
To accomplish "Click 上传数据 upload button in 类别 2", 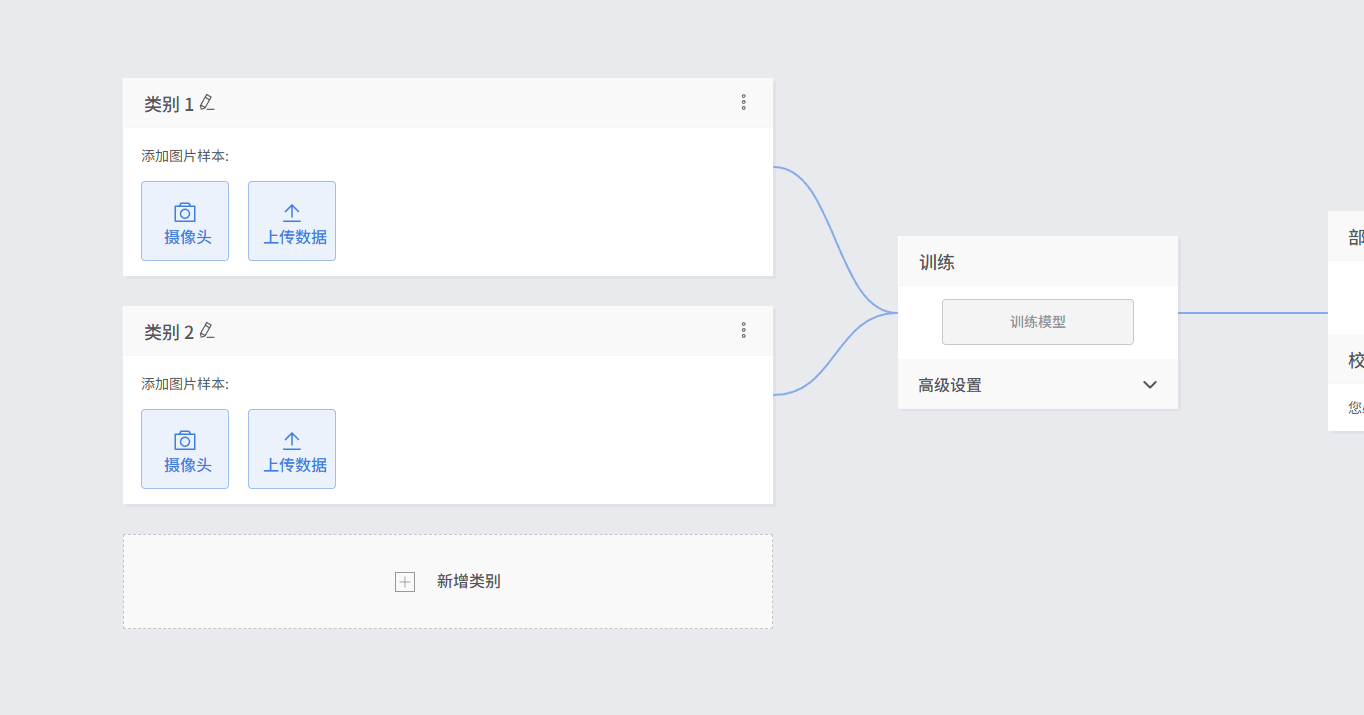I will [292, 449].
